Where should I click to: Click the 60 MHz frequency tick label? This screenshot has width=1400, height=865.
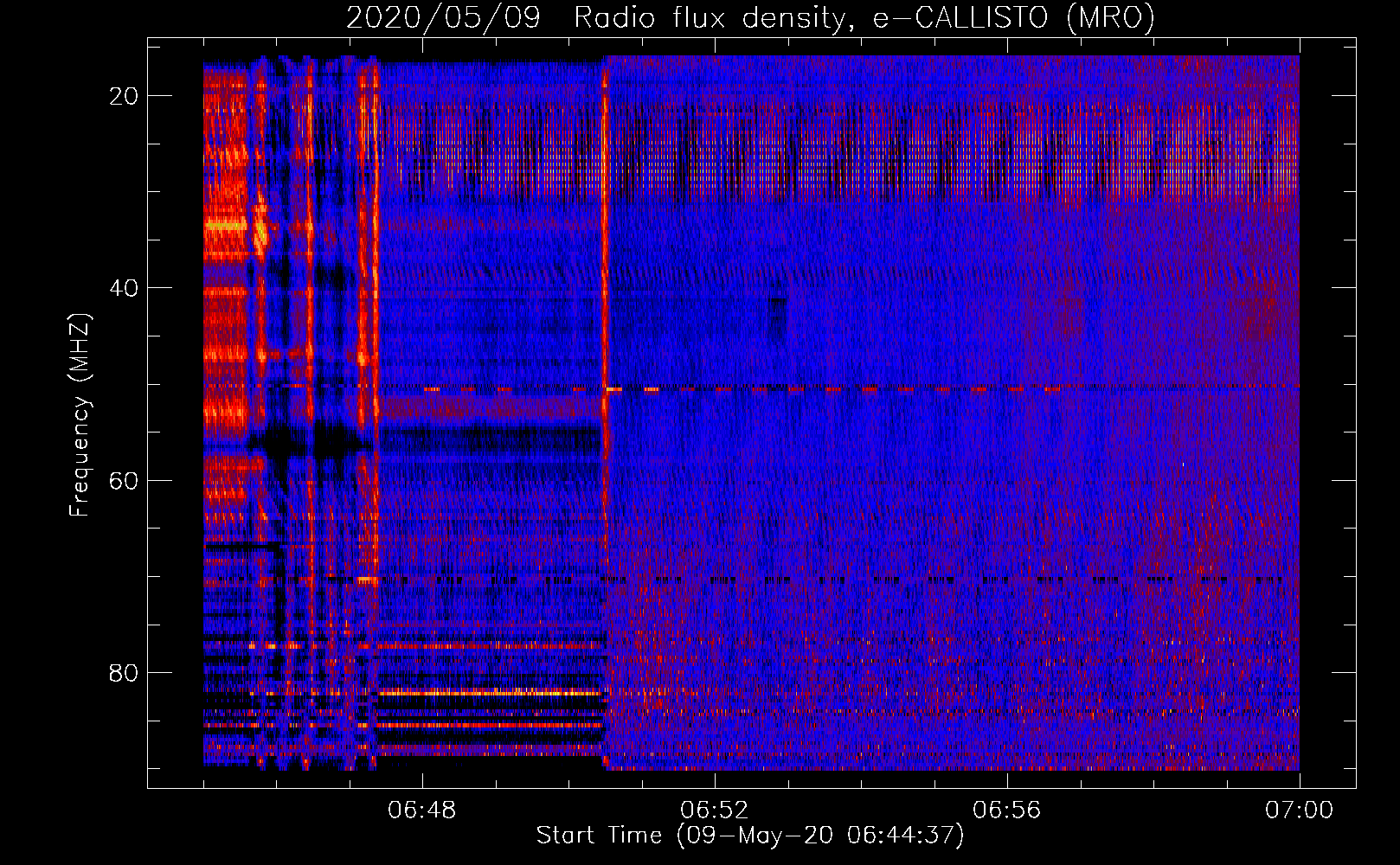click(x=125, y=480)
